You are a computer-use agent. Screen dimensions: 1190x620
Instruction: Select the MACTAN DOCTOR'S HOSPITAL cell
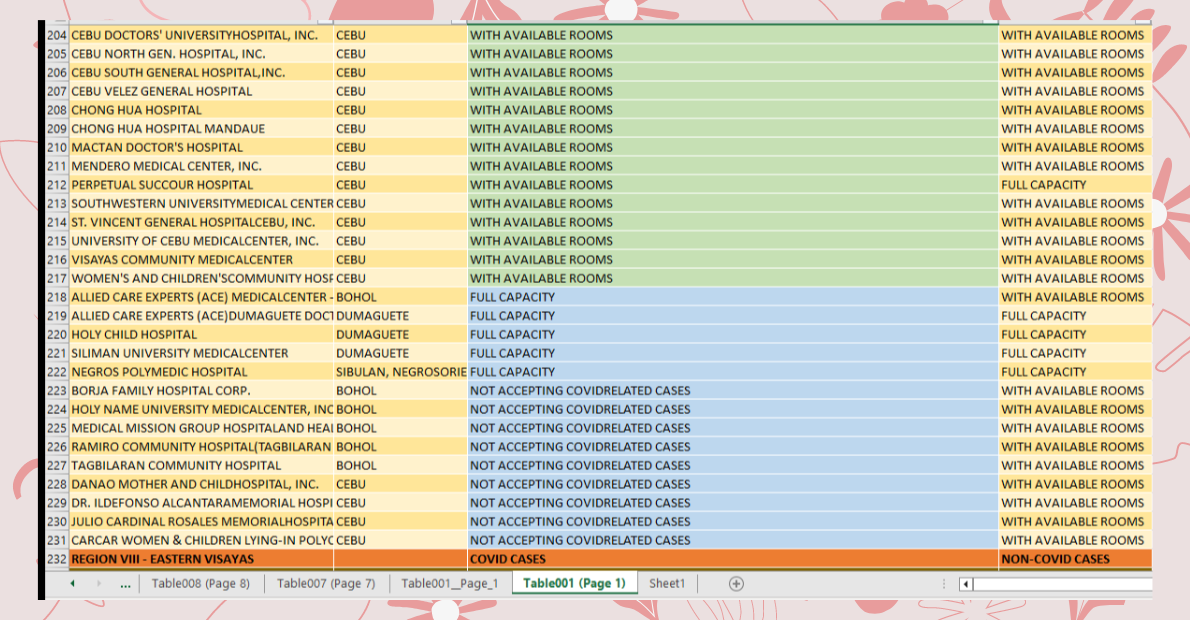[x=201, y=147]
